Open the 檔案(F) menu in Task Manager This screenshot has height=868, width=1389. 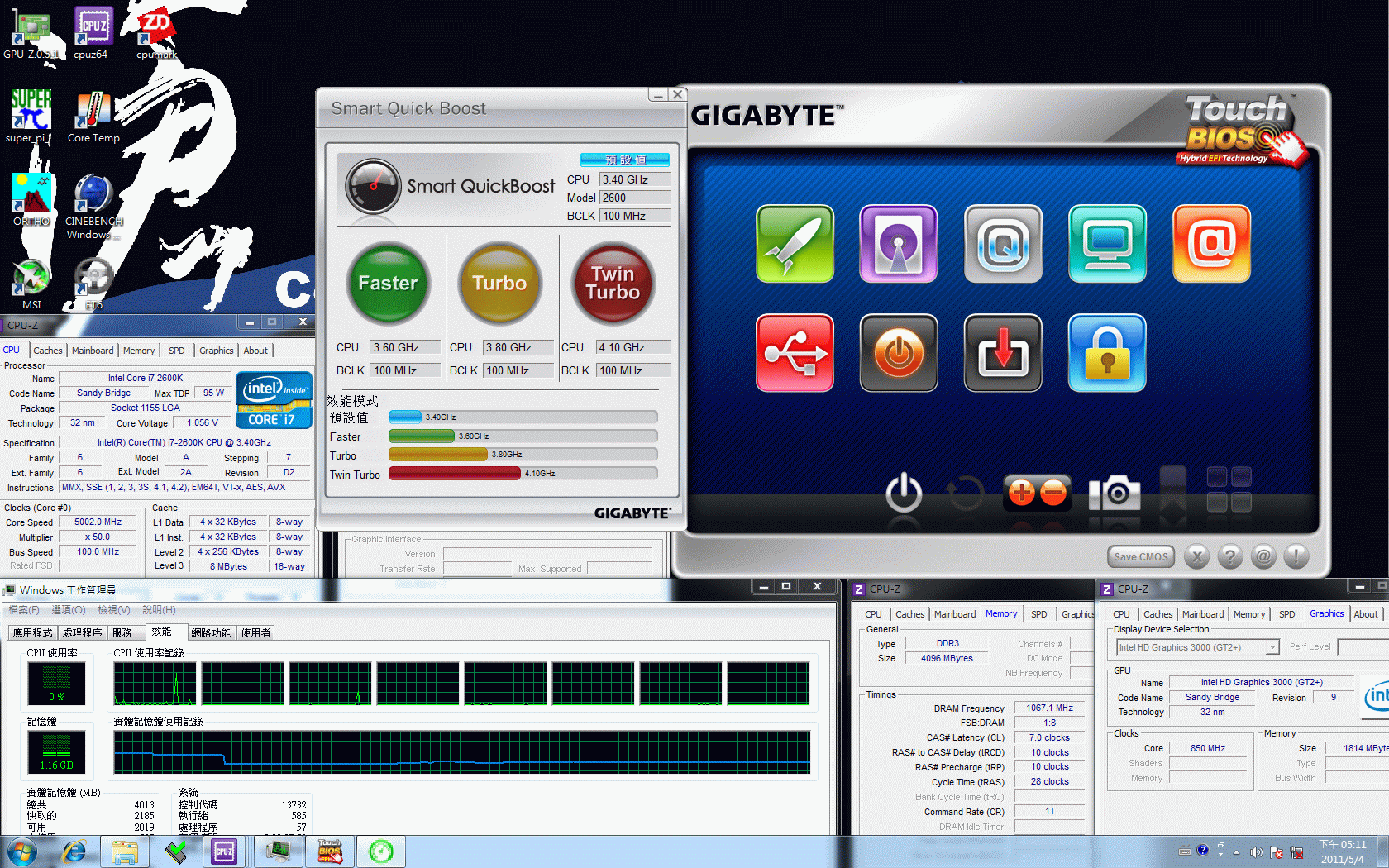point(24,610)
